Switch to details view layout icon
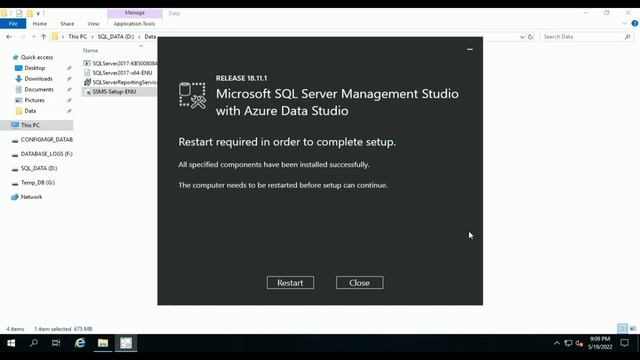Viewport: 640px width, 360px height. click(622, 328)
